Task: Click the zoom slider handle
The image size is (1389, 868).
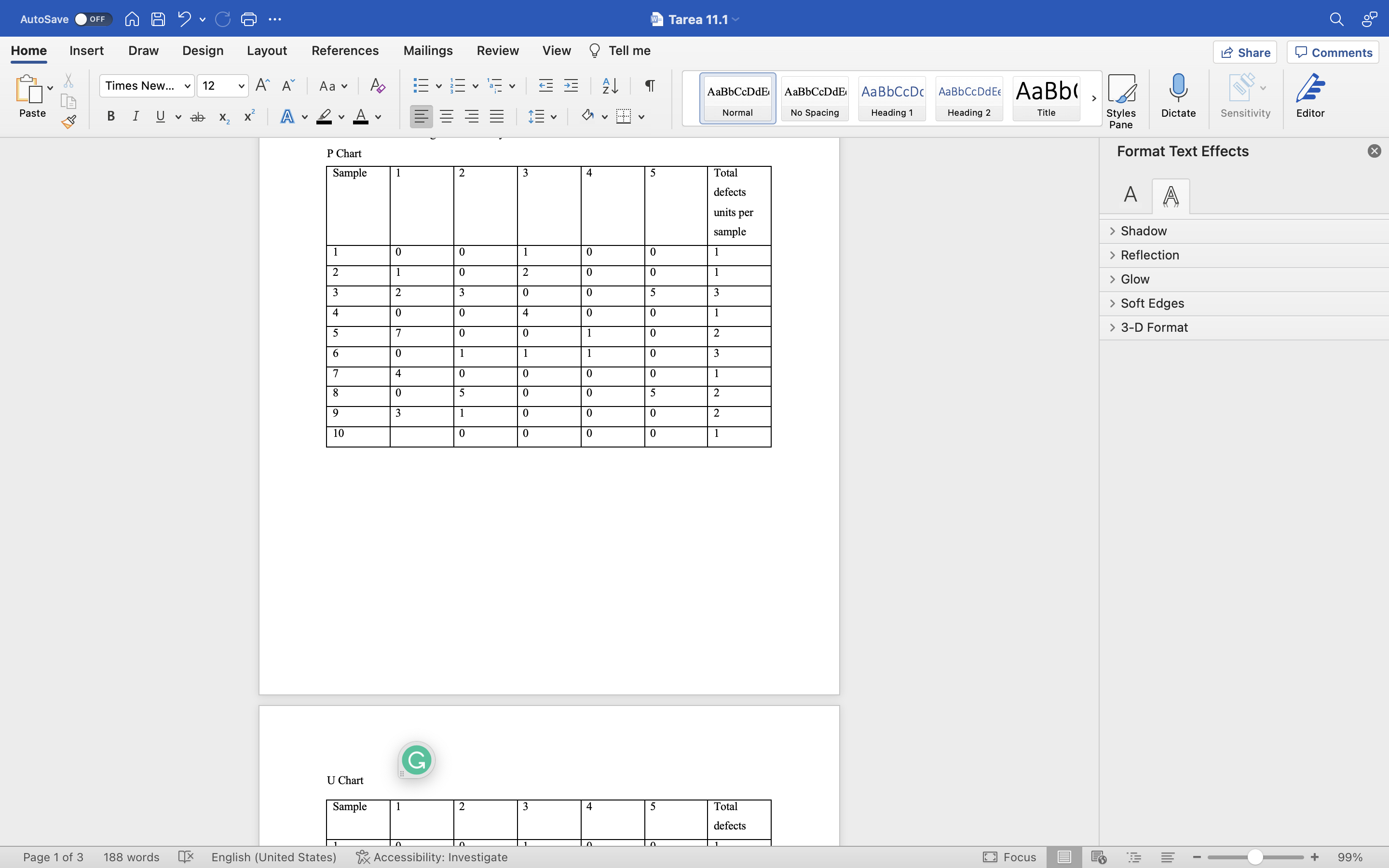Action: click(1255, 857)
